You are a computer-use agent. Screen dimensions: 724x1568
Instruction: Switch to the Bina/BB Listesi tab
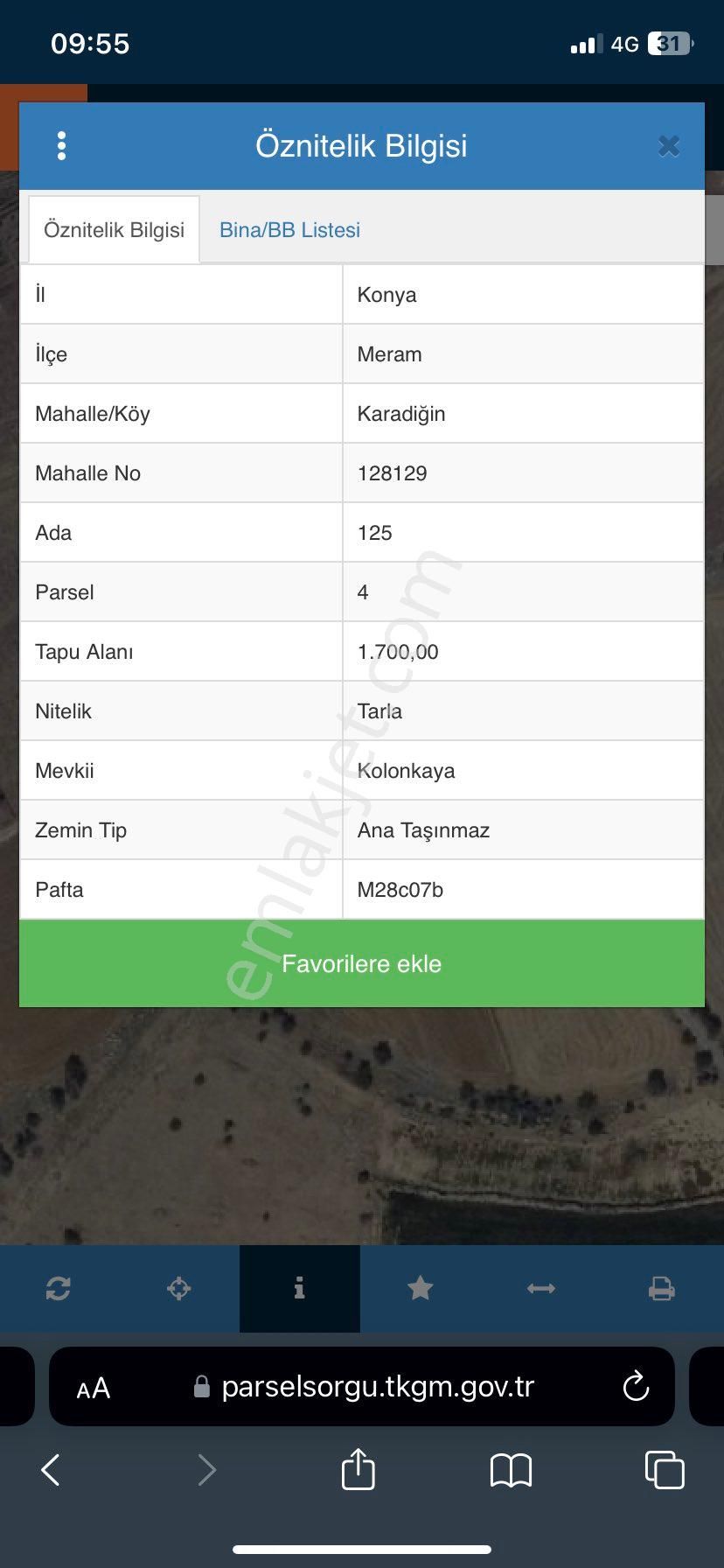click(x=289, y=230)
